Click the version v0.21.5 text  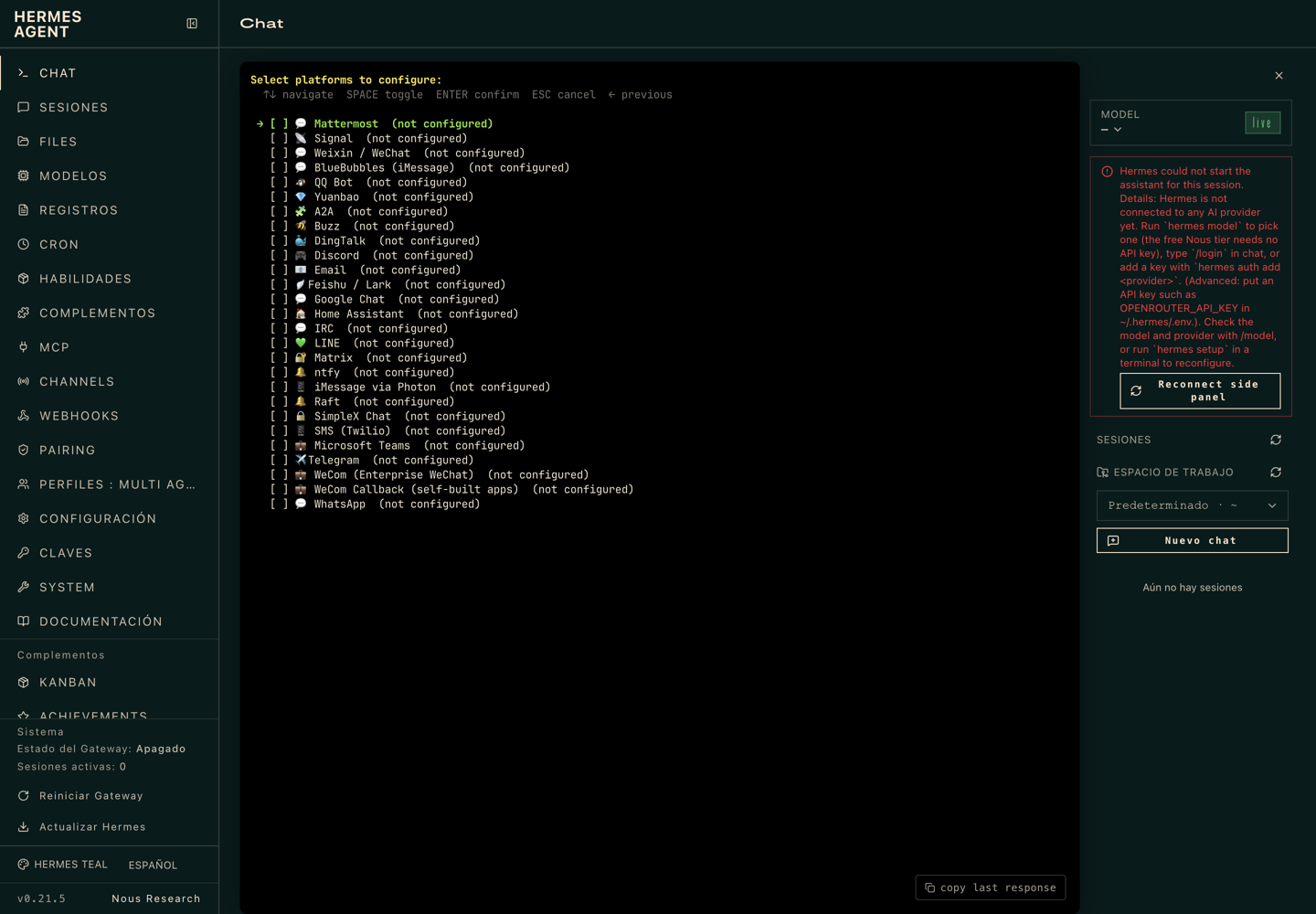[x=41, y=898]
